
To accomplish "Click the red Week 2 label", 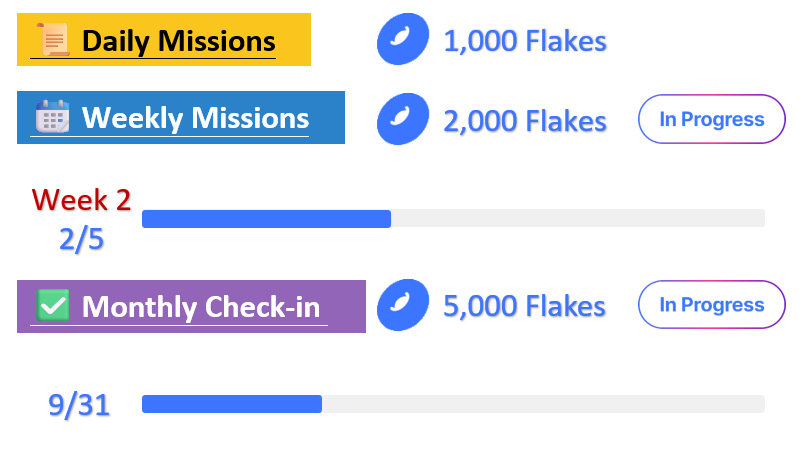I will [x=81, y=199].
